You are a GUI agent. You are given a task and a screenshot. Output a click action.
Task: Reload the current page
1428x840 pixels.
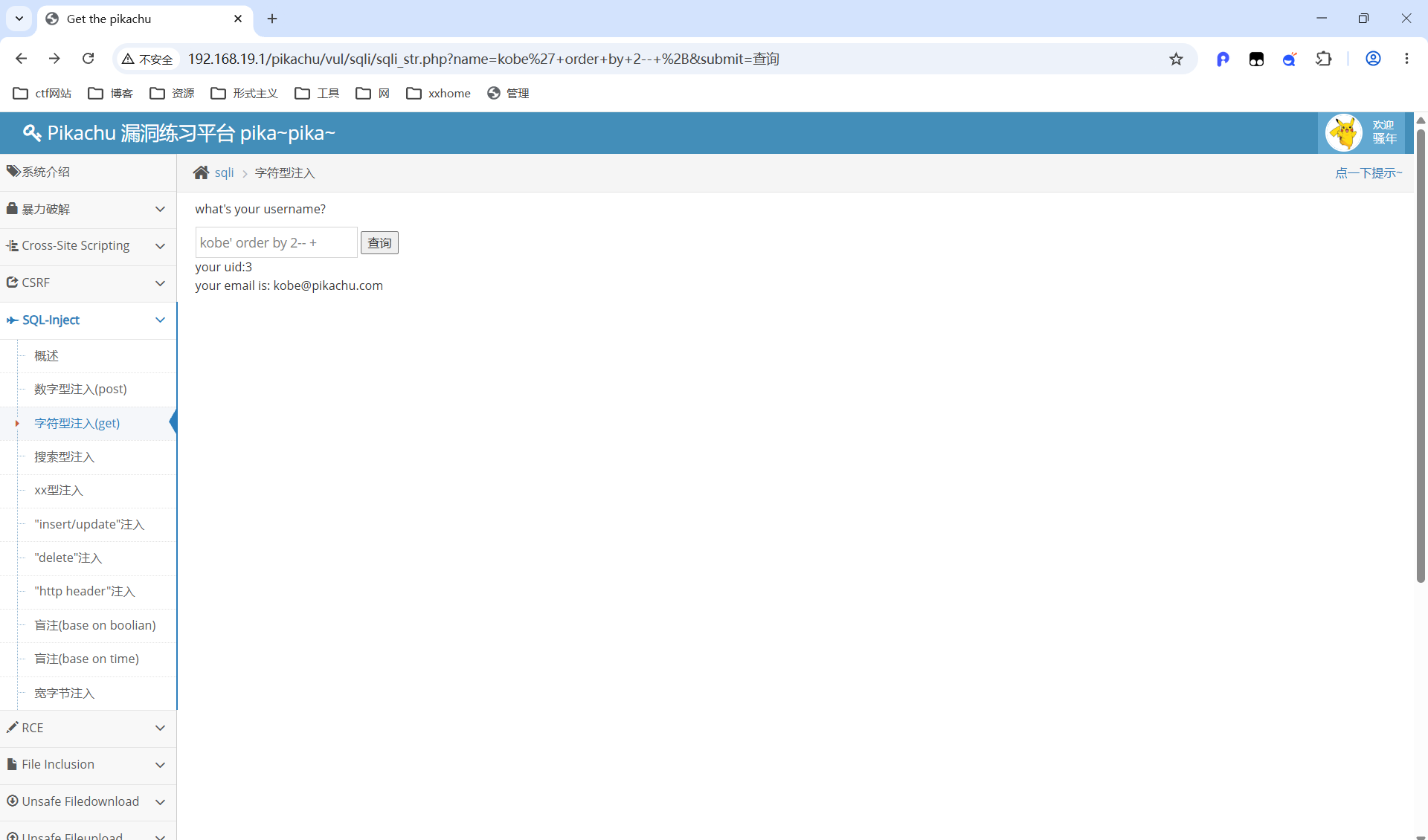[88, 59]
